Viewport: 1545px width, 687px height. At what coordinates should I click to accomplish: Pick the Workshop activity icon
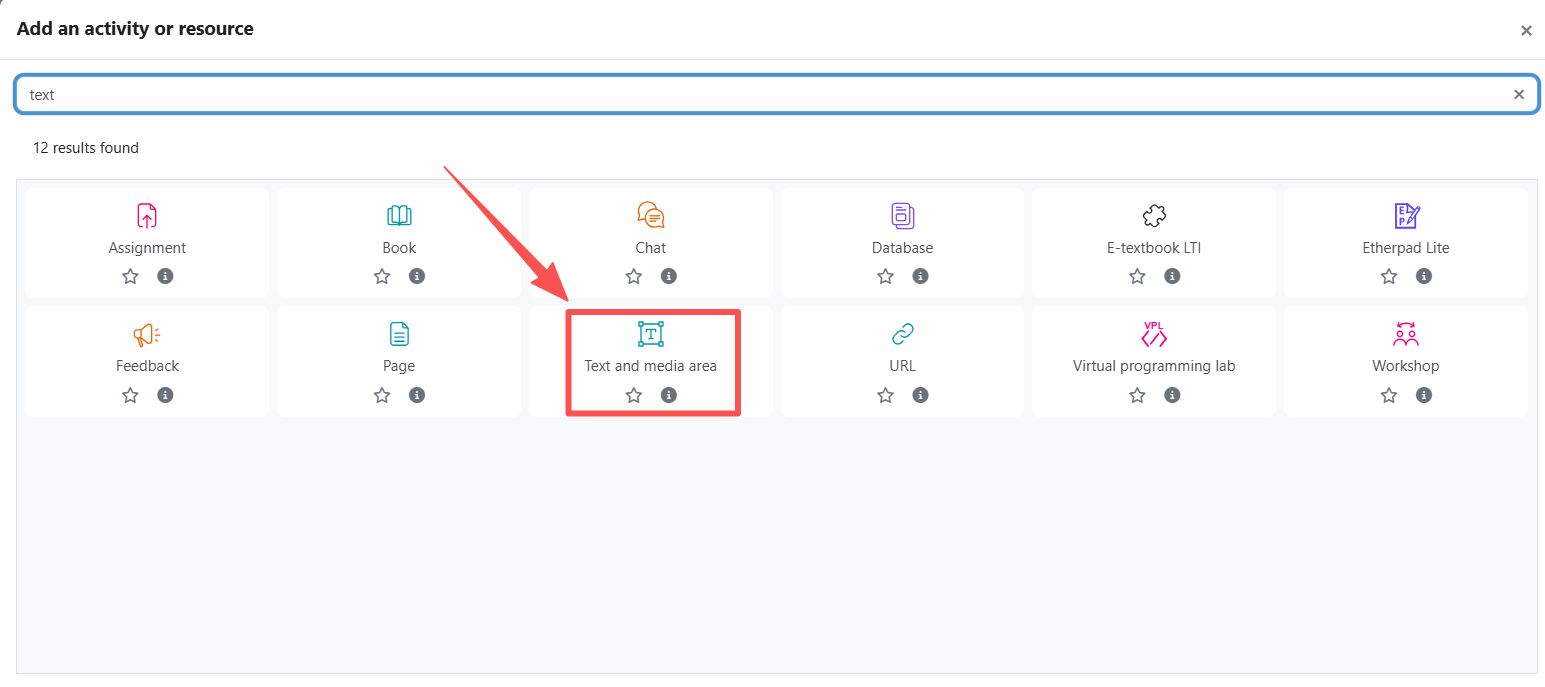point(1406,334)
